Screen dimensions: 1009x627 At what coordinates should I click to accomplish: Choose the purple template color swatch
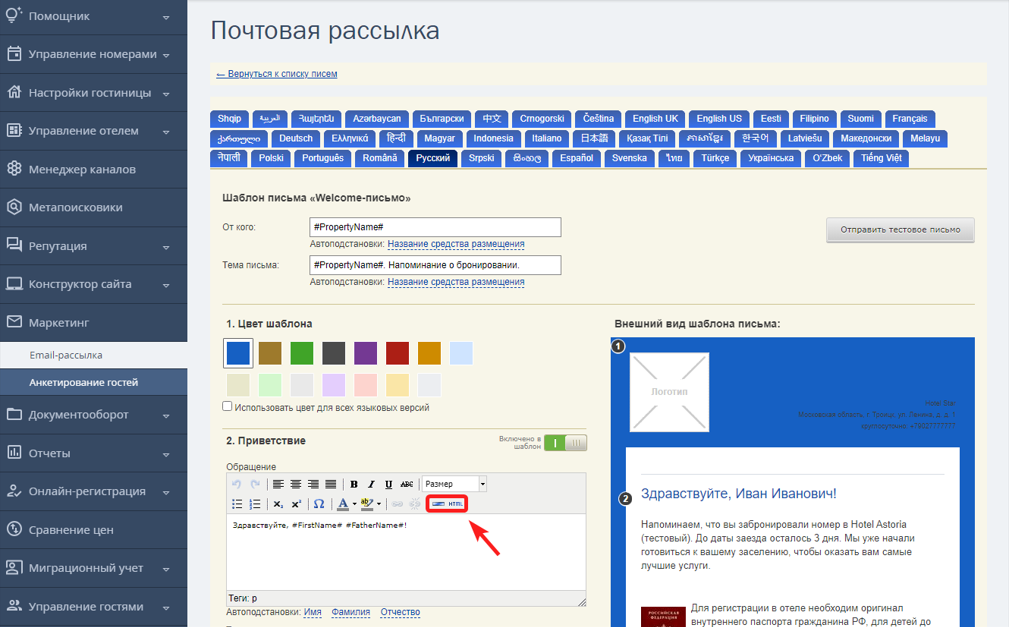coord(366,353)
